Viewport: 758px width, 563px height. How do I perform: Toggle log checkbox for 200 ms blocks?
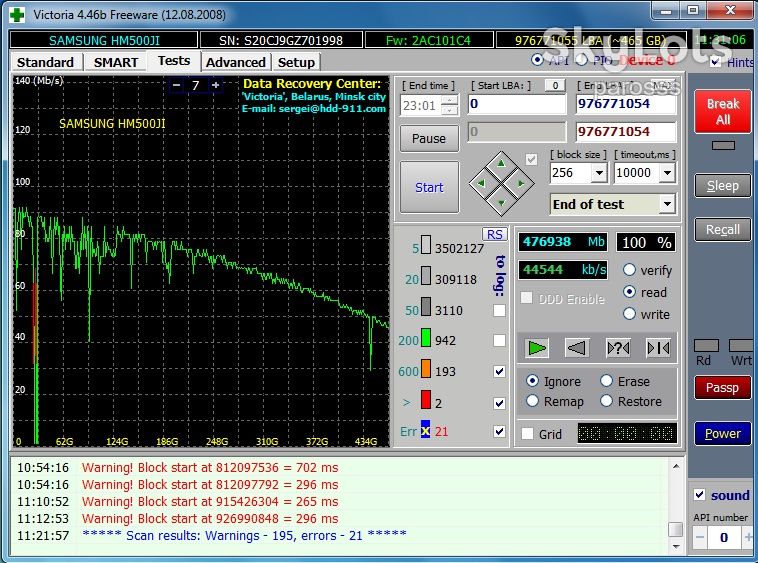pyautogui.click(x=499, y=340)
